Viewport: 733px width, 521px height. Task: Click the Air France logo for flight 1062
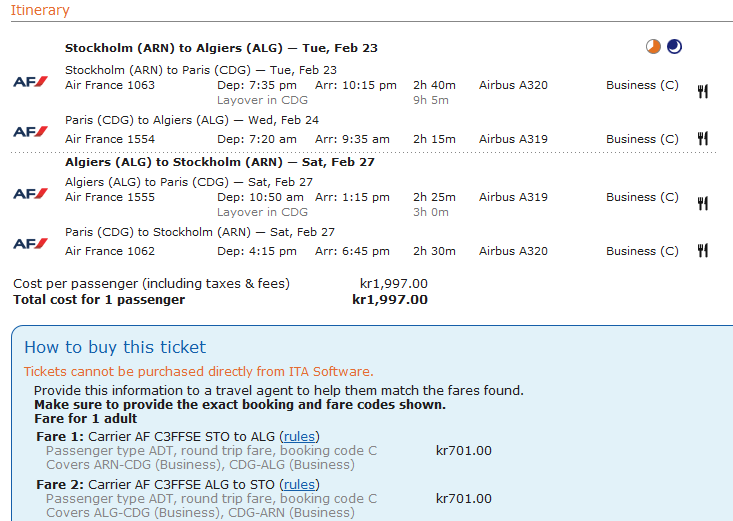30,243
